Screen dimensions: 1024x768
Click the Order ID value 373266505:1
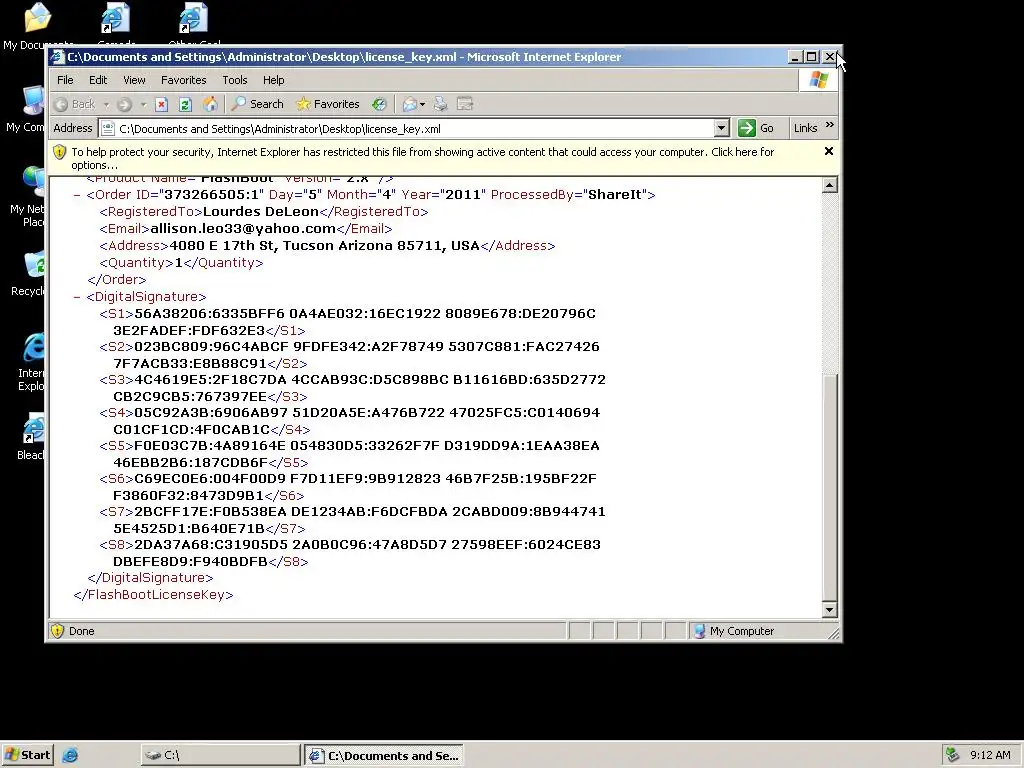212,195
